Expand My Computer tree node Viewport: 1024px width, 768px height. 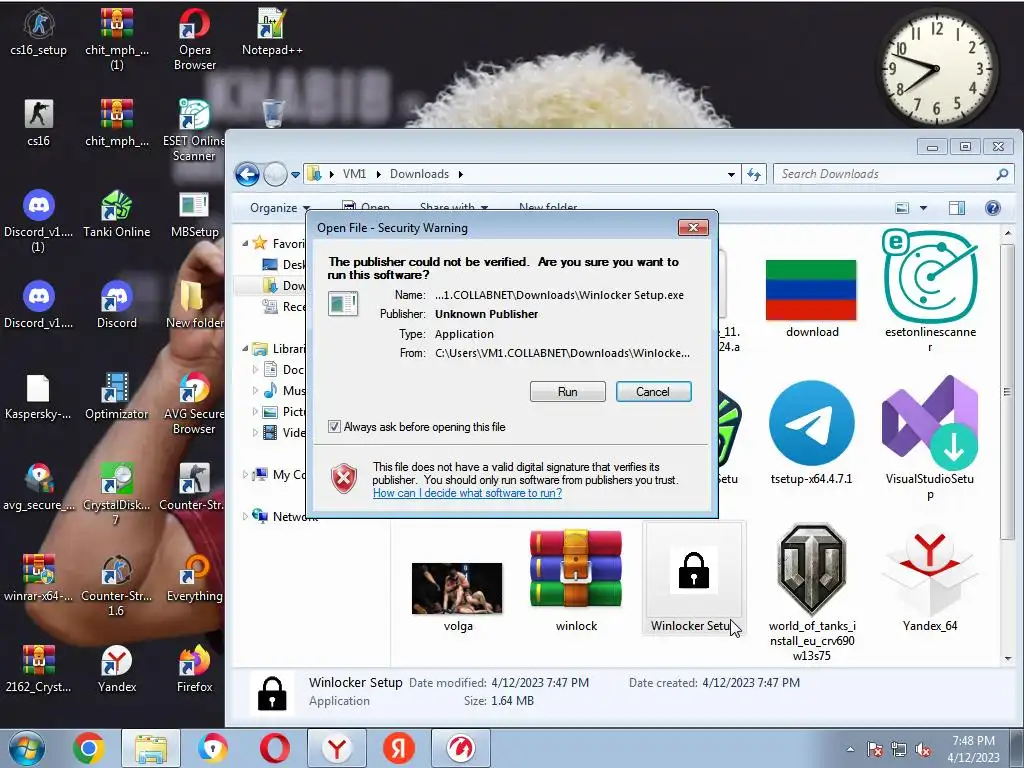[245, 475]
